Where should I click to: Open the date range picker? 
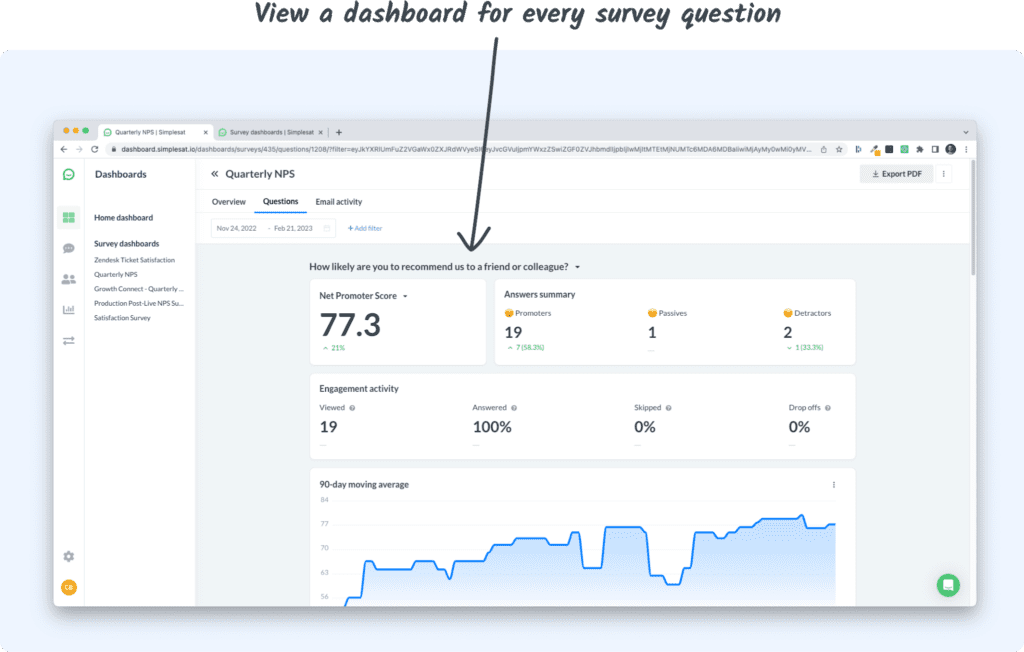272,228
